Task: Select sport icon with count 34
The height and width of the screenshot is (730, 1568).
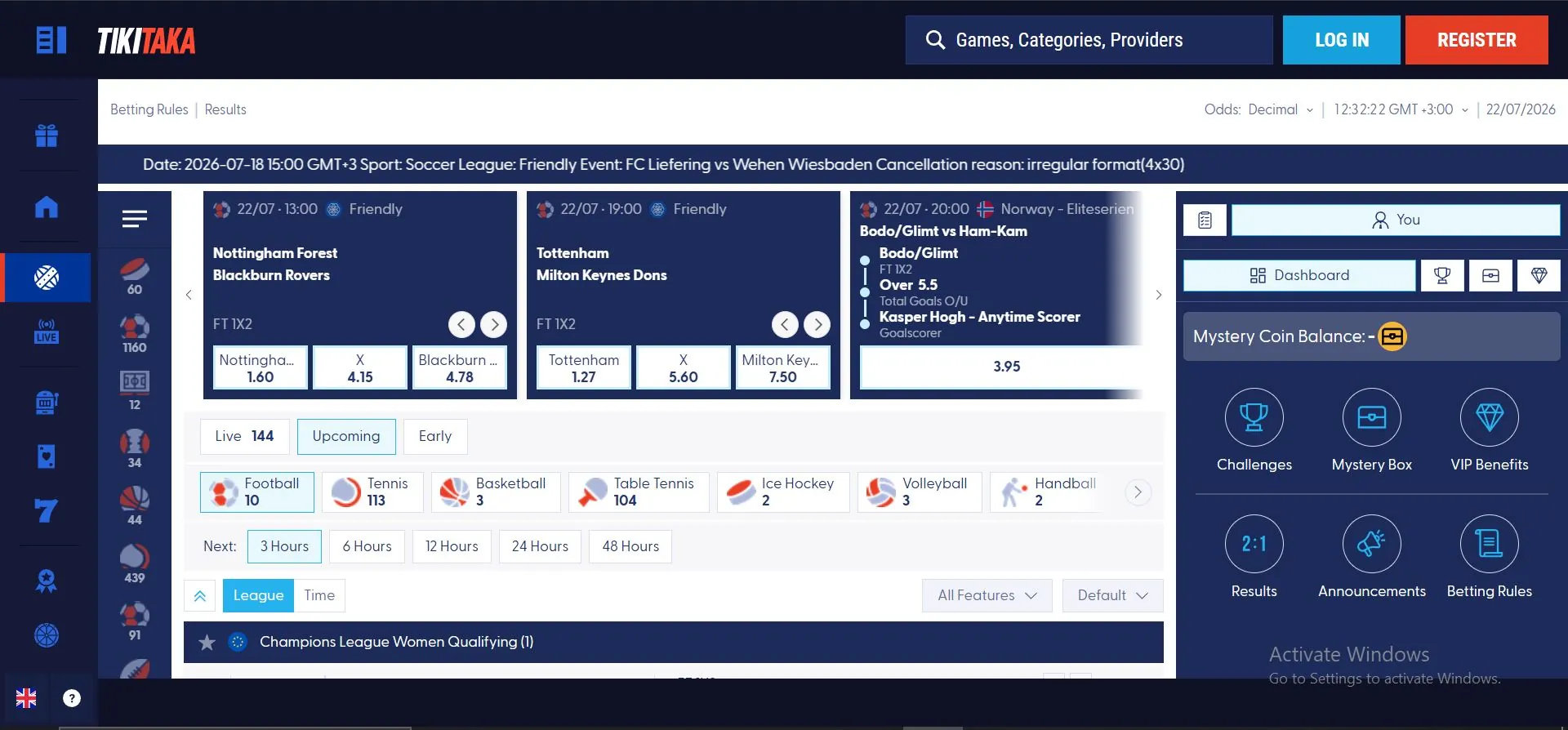Action: point(135,449)
